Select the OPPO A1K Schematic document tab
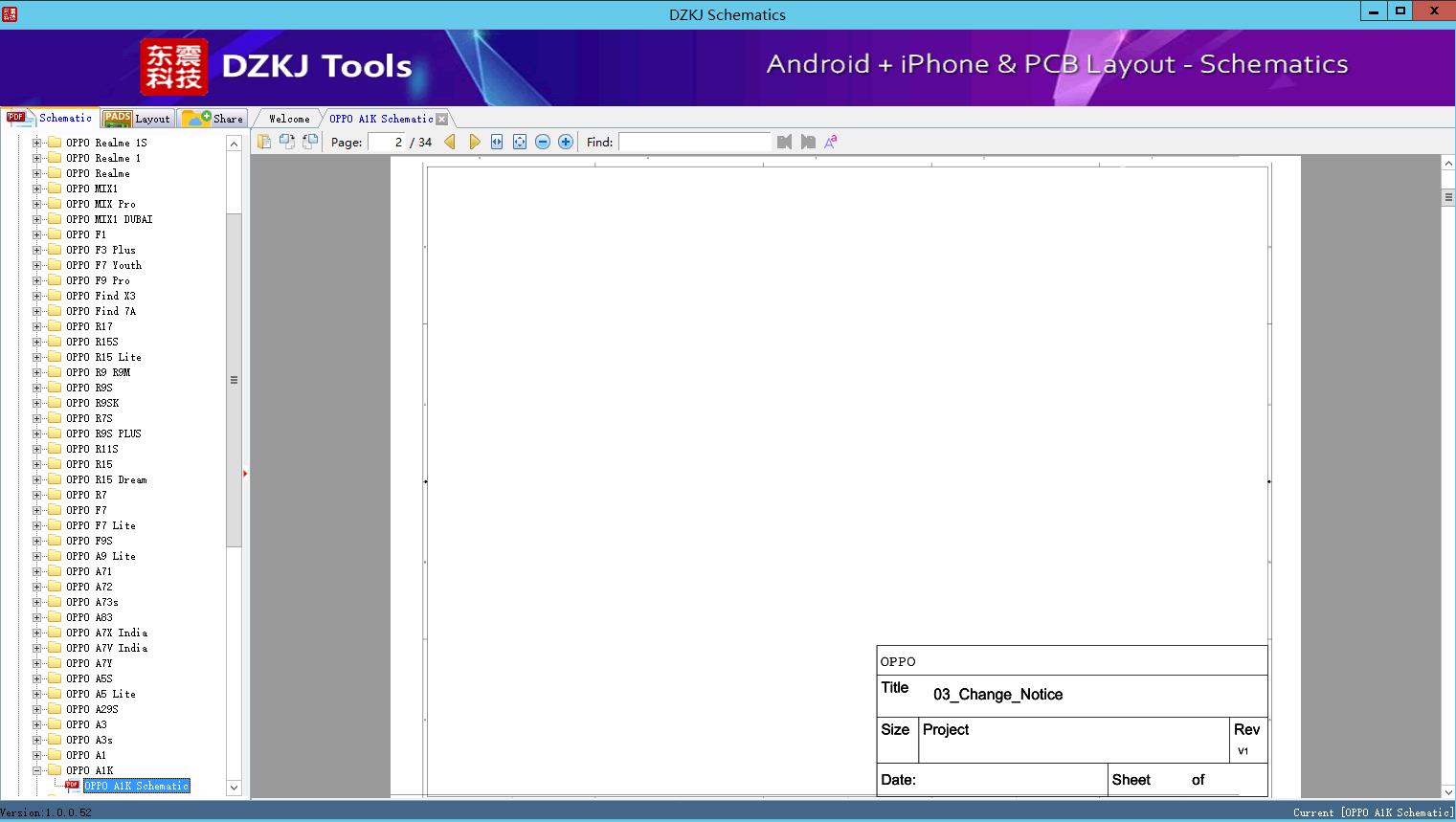The image size is (1456, 822). [x=381, y=119]
